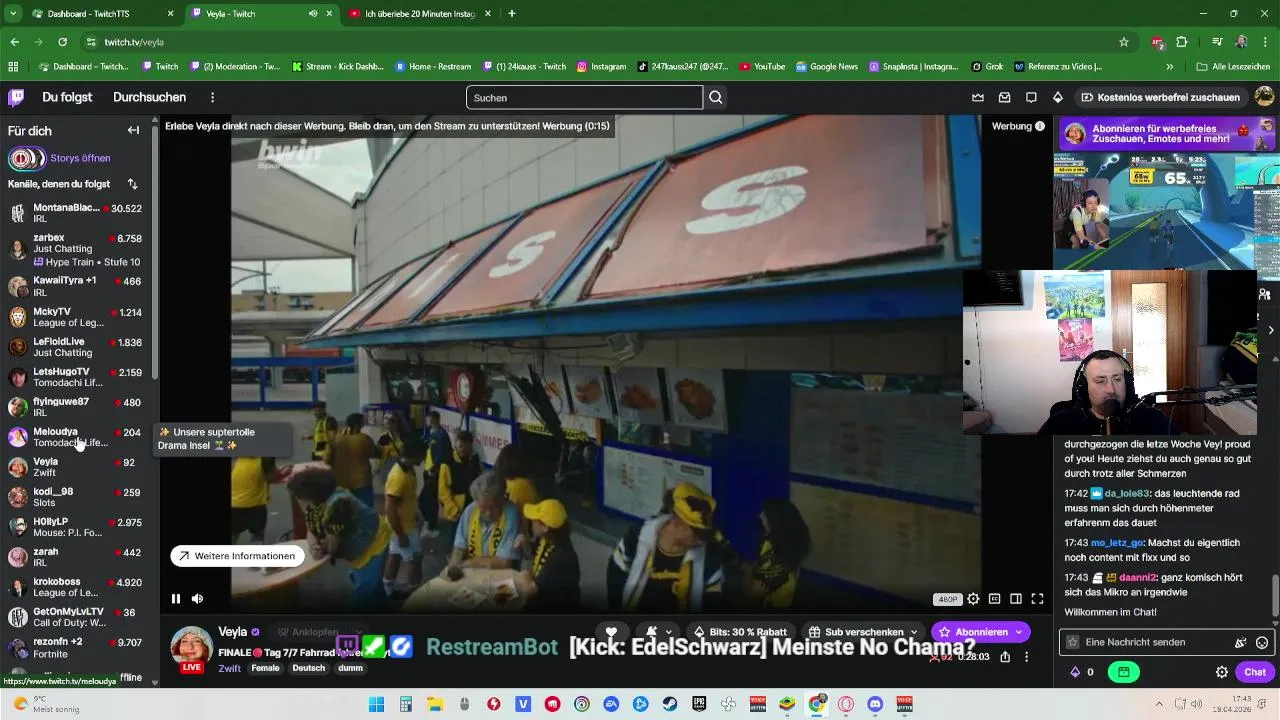Open the Windows Start menu

point(376,704)
